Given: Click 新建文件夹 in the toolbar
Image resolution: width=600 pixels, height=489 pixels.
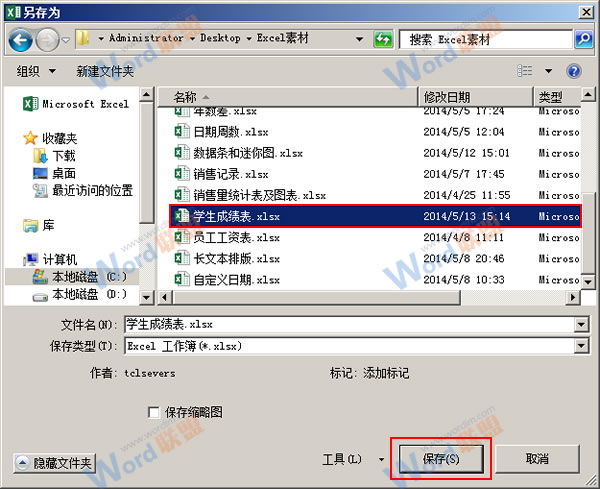Looking at the screenshot, I should coord(105,72).
